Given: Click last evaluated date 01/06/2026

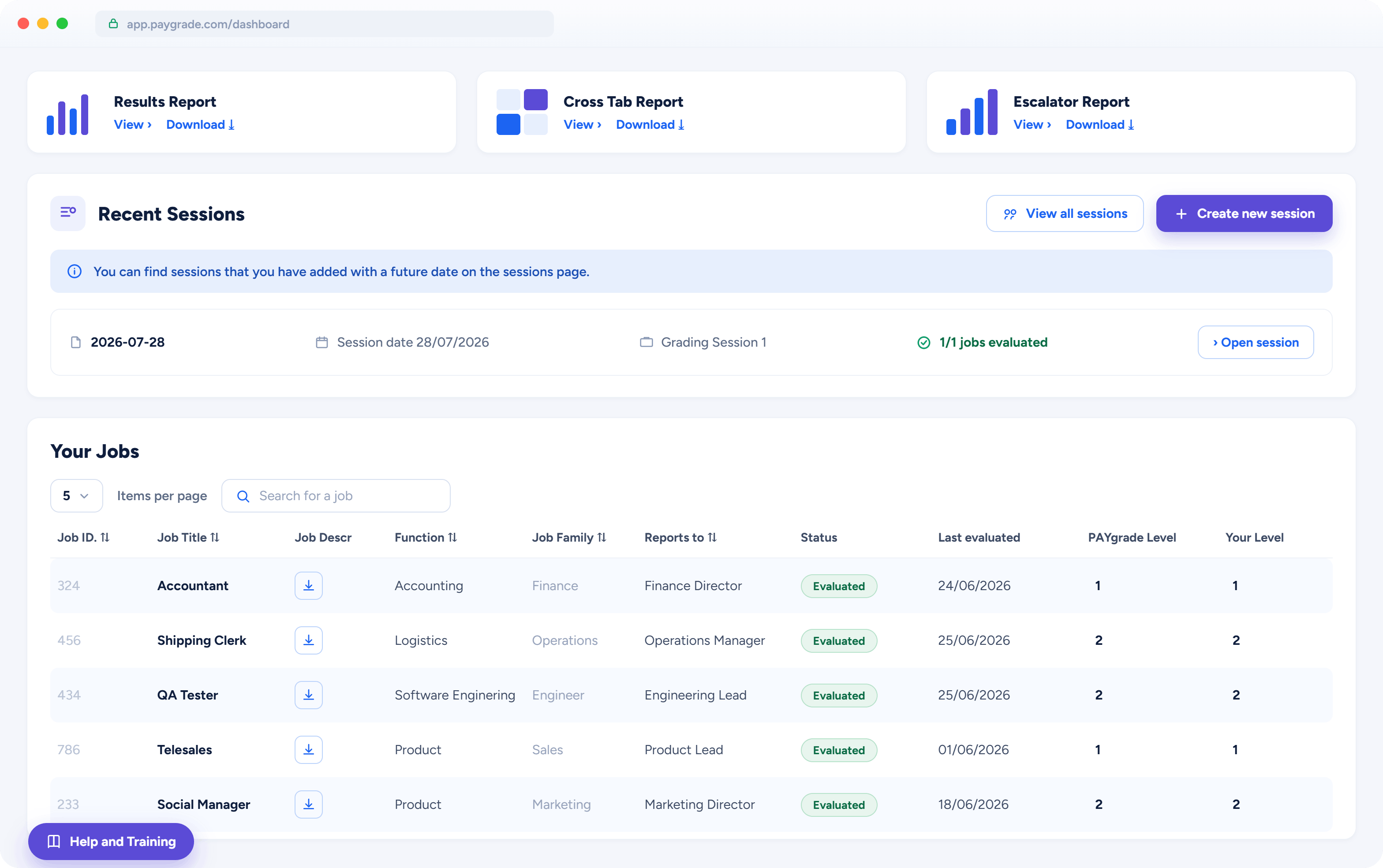Looking at the screenshot, I should 973,749.
